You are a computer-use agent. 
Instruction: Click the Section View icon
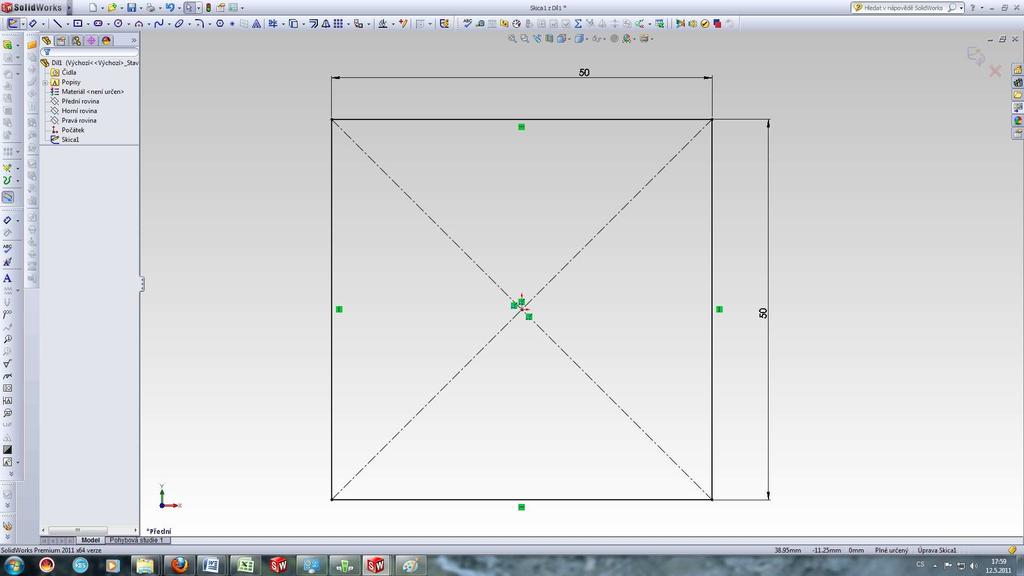coord(549,39)
